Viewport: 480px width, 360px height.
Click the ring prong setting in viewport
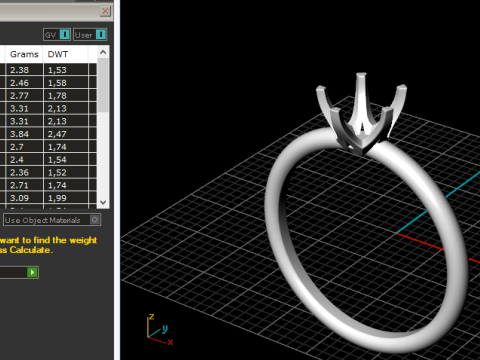point(362,115)
